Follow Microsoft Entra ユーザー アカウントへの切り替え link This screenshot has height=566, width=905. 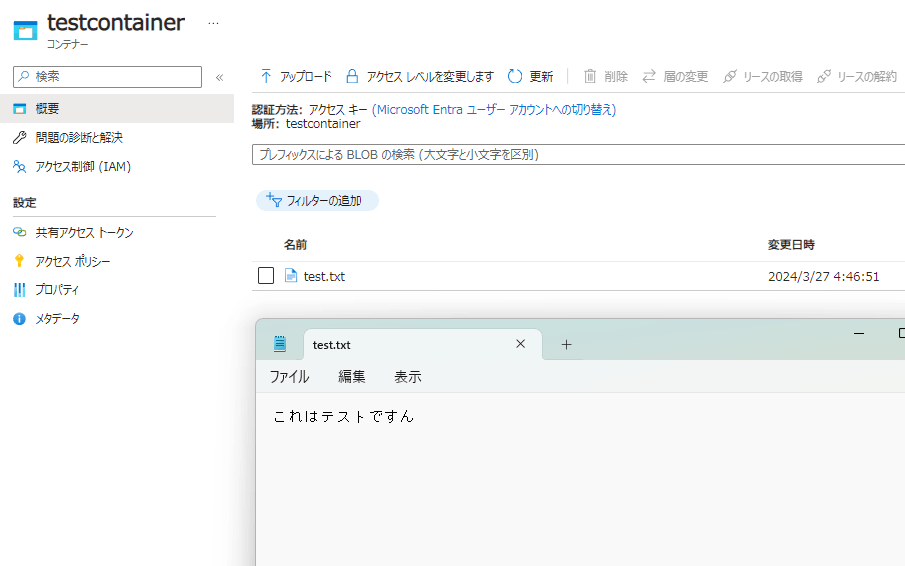click(494, 110)
